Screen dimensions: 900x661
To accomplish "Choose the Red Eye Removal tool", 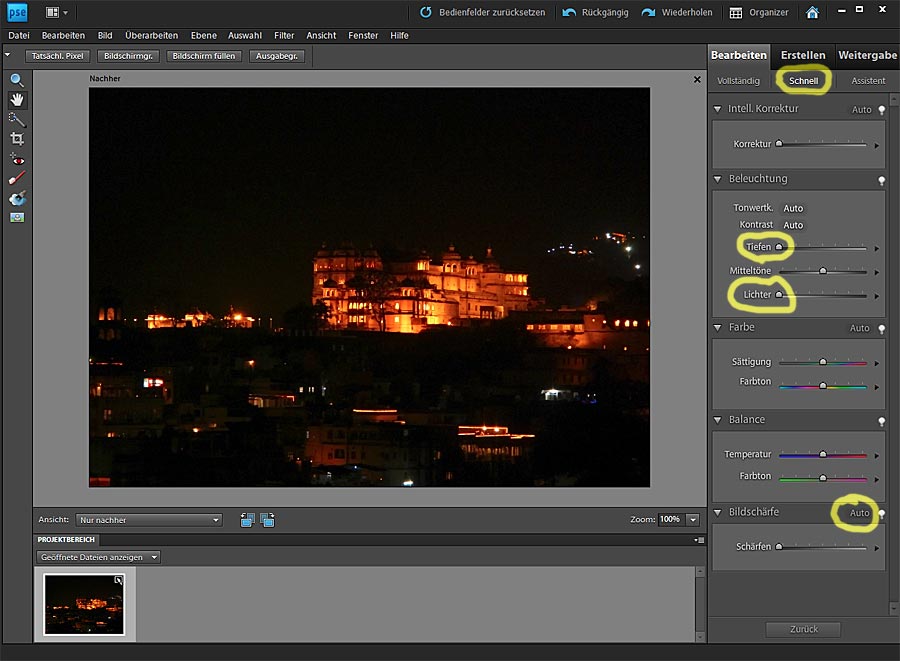I will pos(17,159).
